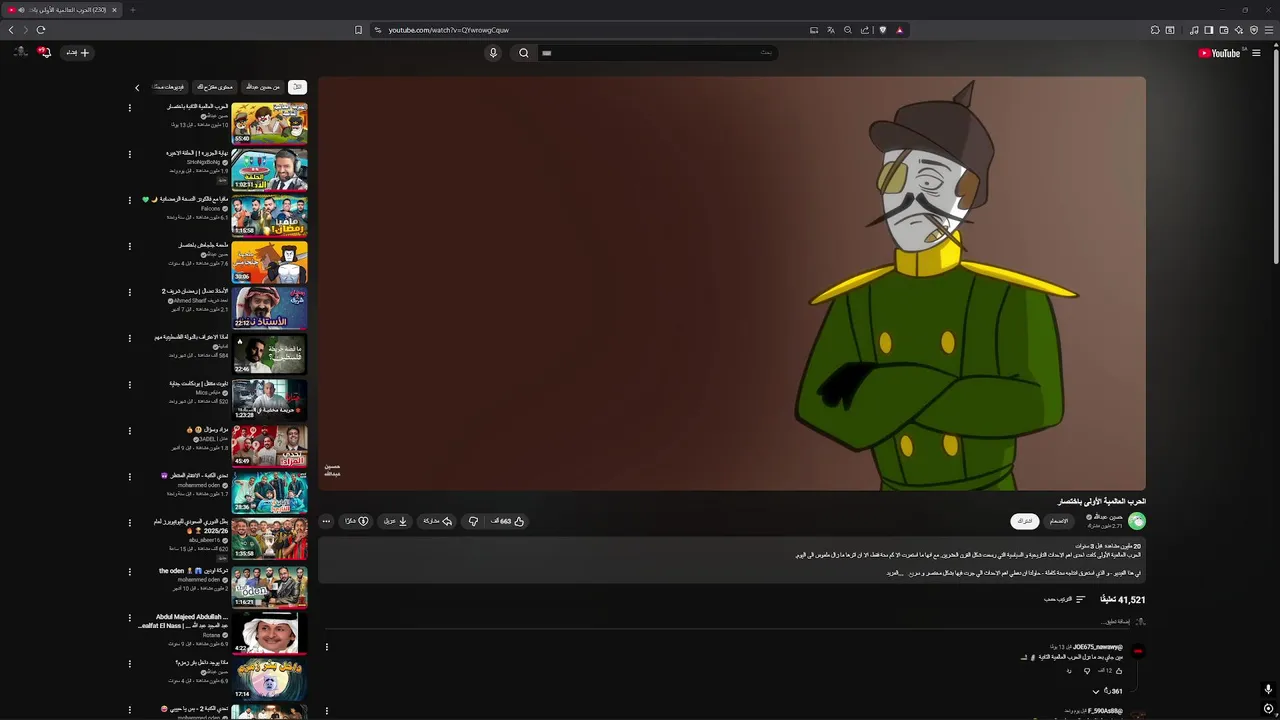Bookmark this page in address bar

coord(358,30)
